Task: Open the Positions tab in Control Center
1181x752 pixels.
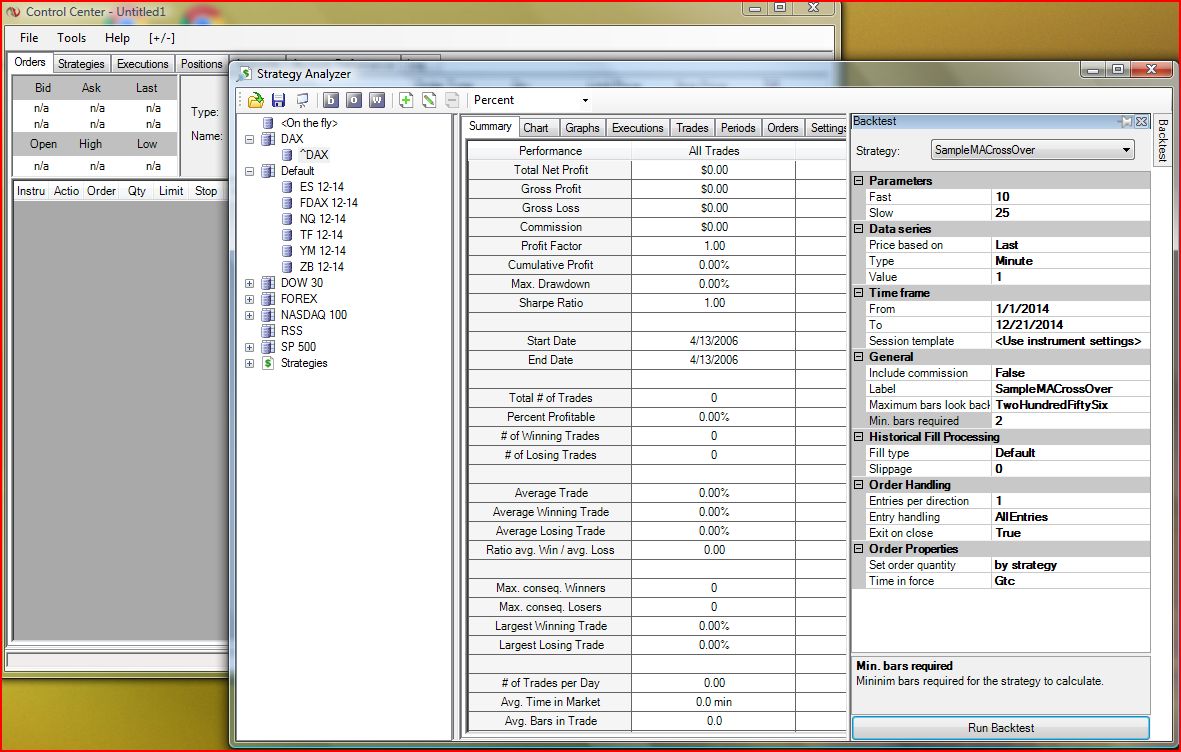Action: (201, 64)
